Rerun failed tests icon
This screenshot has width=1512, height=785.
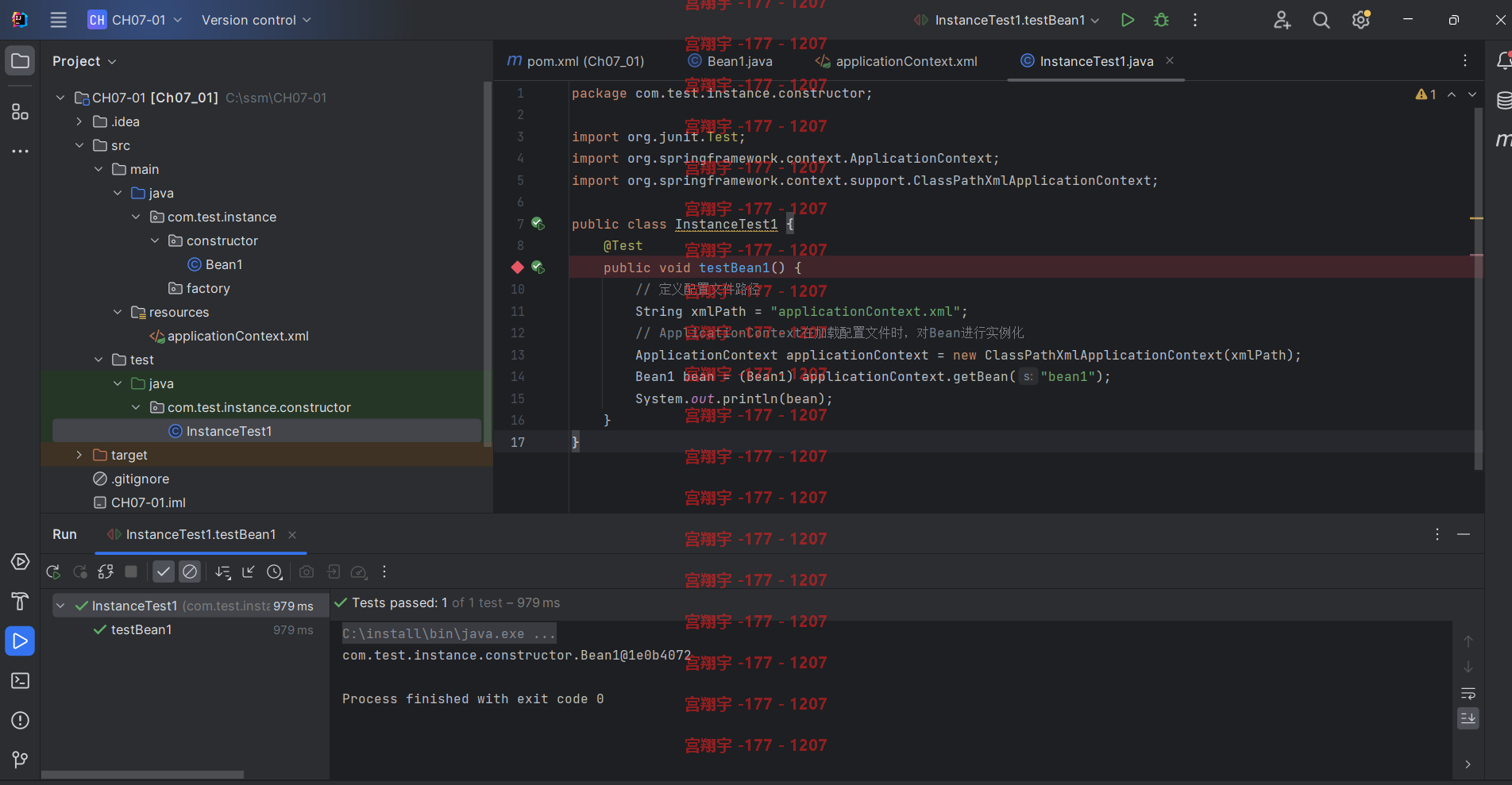80,571
